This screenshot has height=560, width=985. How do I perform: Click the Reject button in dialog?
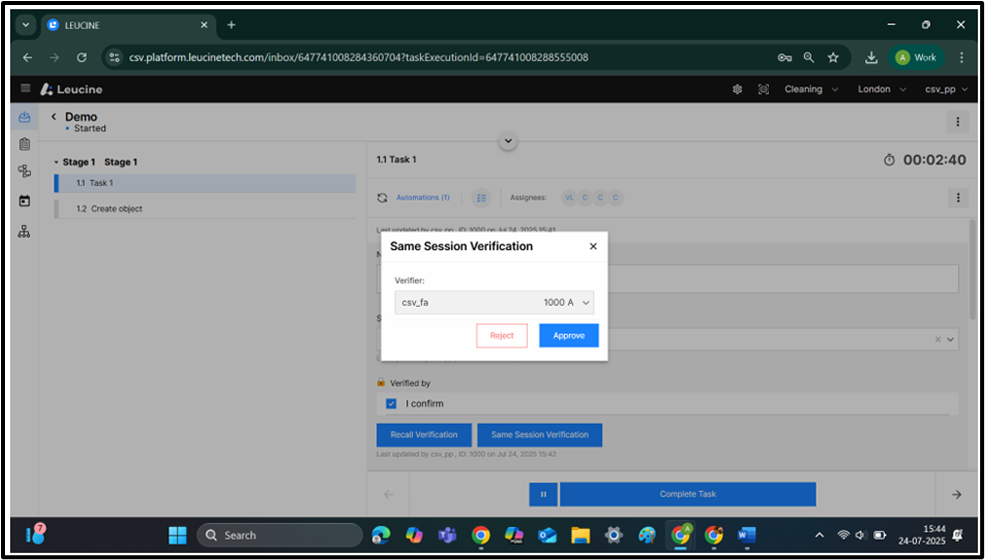pos(502,336)
